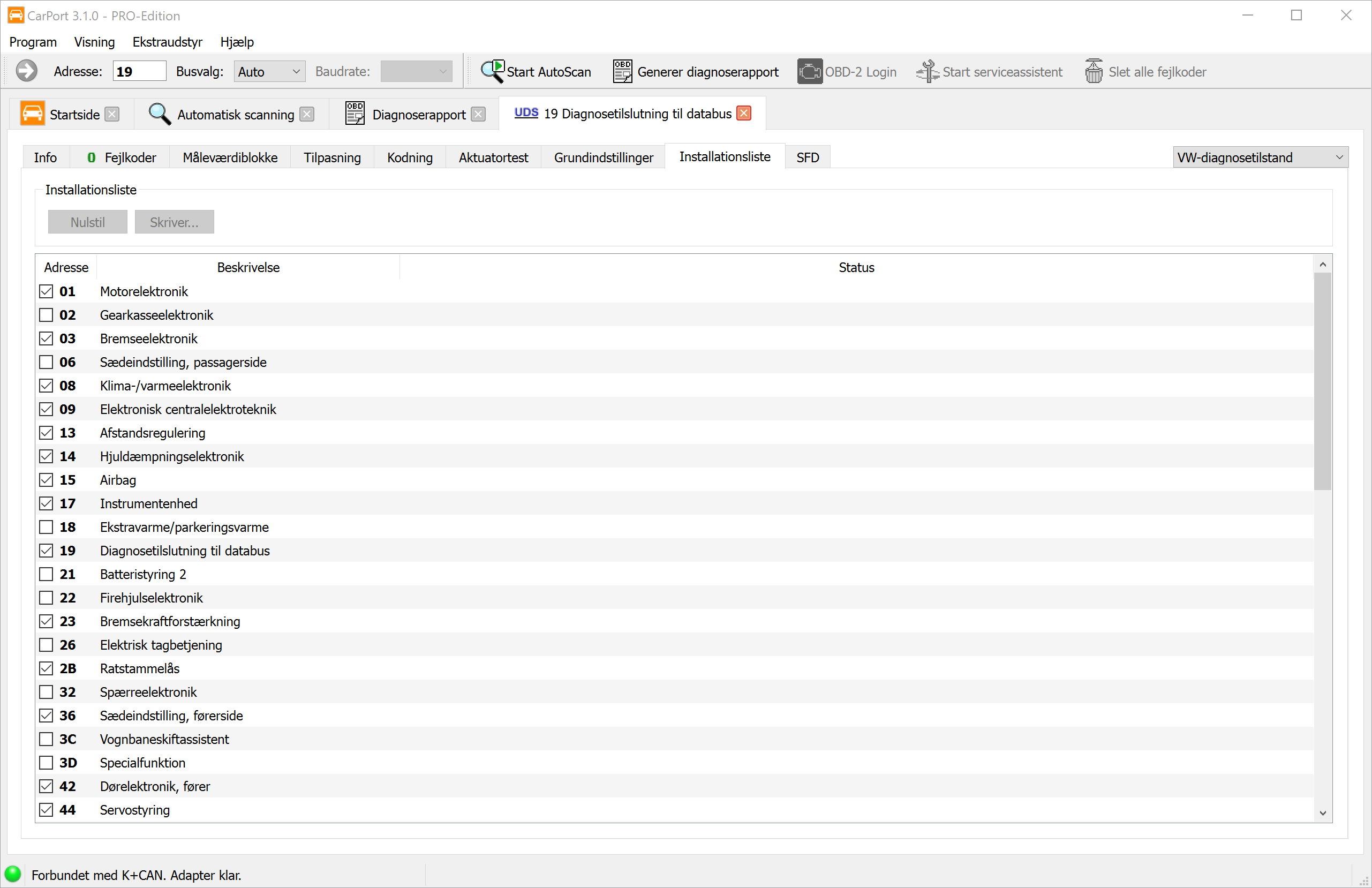This screenshot has height=888, width=1372.
Task: Enable checkbox for 02 Gearkasseelektronik
Action: 46,315
